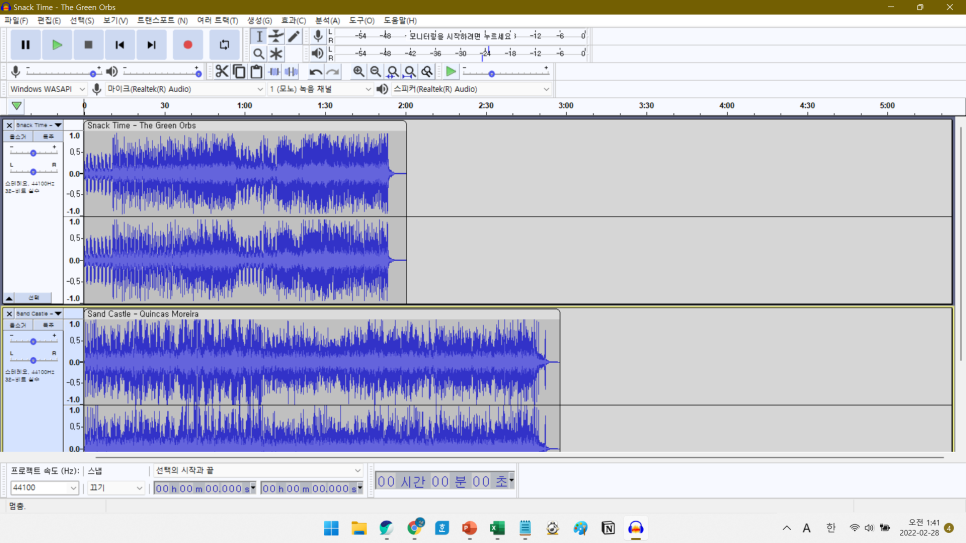The width and height of the screenshot is (966, 543).
Task: Open the 파일(F) menu
Action: pyautogui.click(x=16, y=20)
